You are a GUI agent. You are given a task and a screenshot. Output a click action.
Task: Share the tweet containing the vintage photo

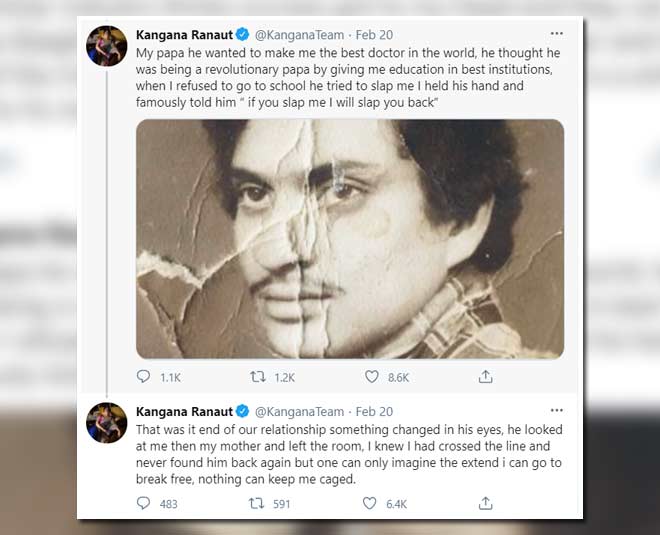click(485, 377)
